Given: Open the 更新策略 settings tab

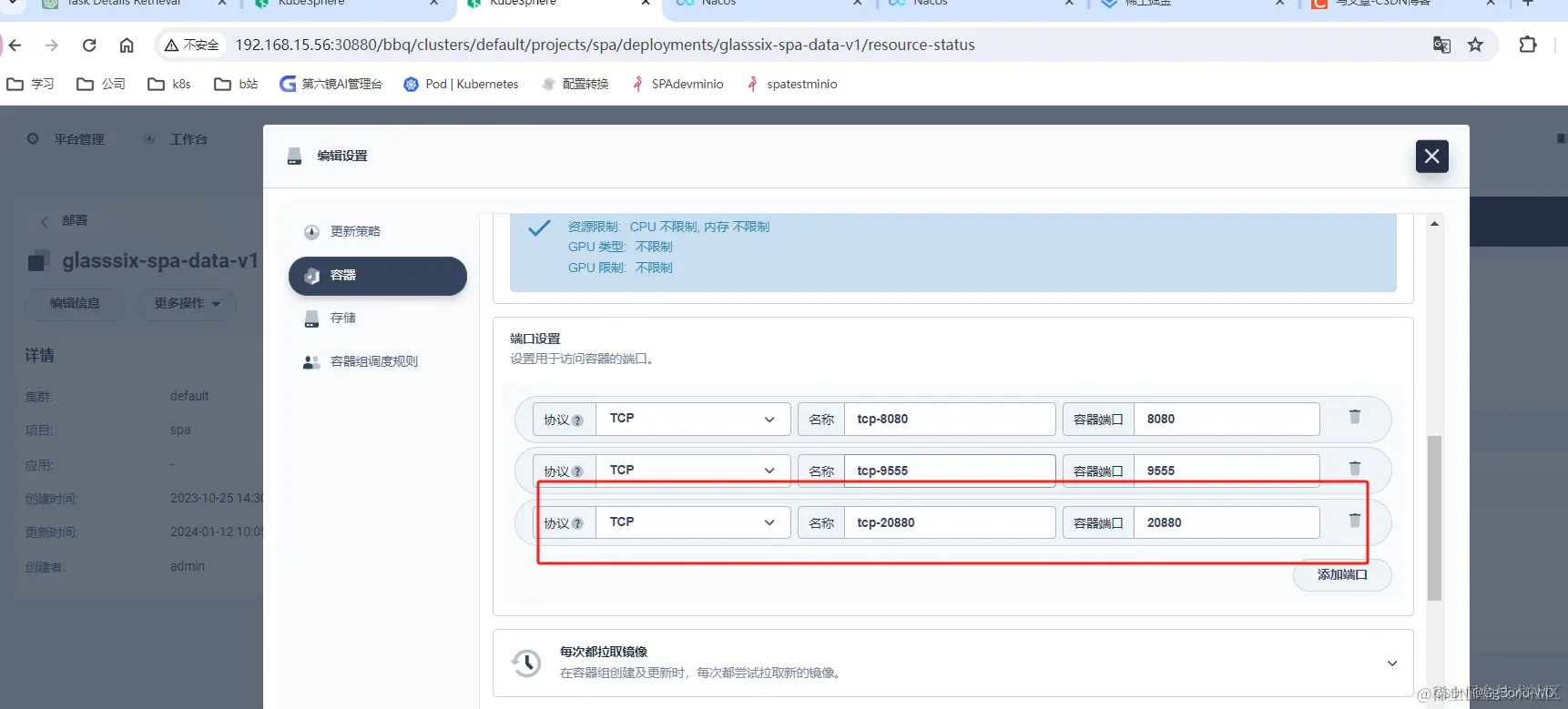Looking at the screenshot, I should 377,231.
